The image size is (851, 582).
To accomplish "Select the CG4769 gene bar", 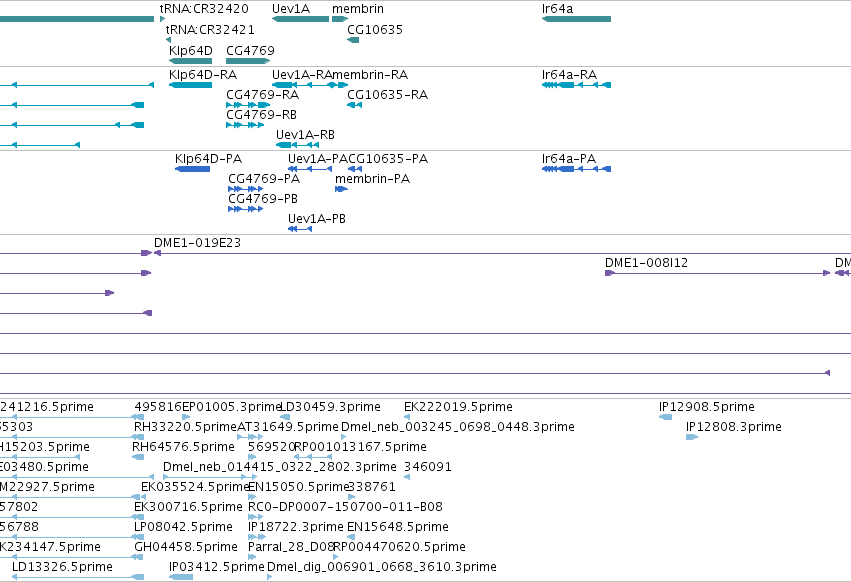I will tap(247, 61).
